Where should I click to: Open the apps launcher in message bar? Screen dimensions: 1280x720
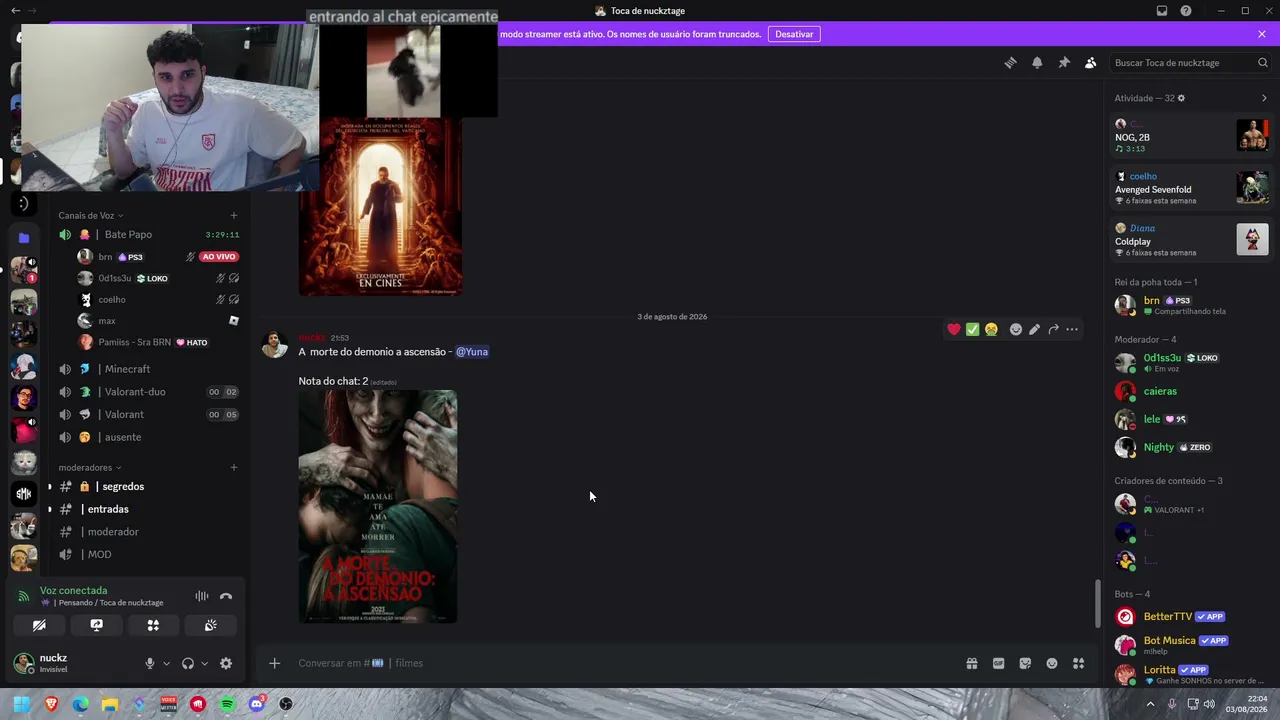1078,663
